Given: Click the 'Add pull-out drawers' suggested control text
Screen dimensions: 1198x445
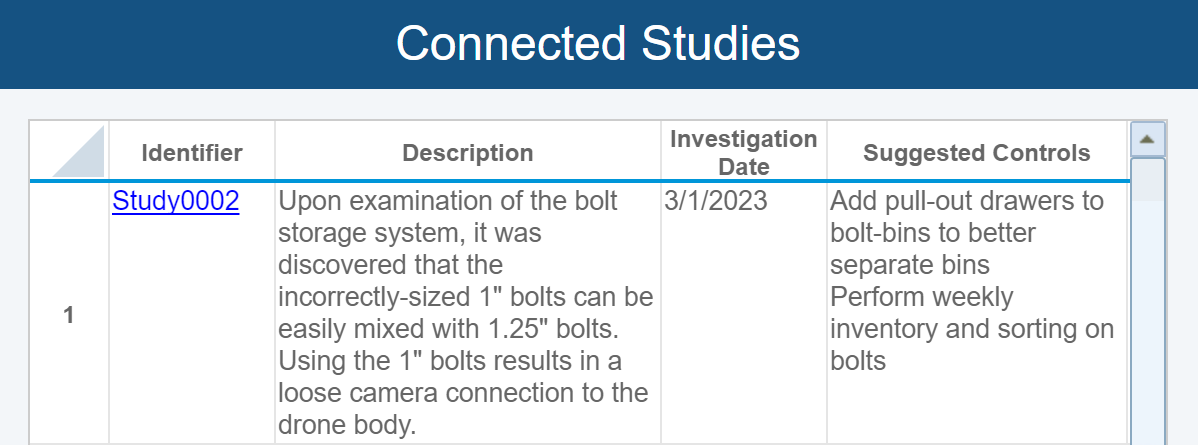Looking at the screenshot, I should tap(966, 202).
